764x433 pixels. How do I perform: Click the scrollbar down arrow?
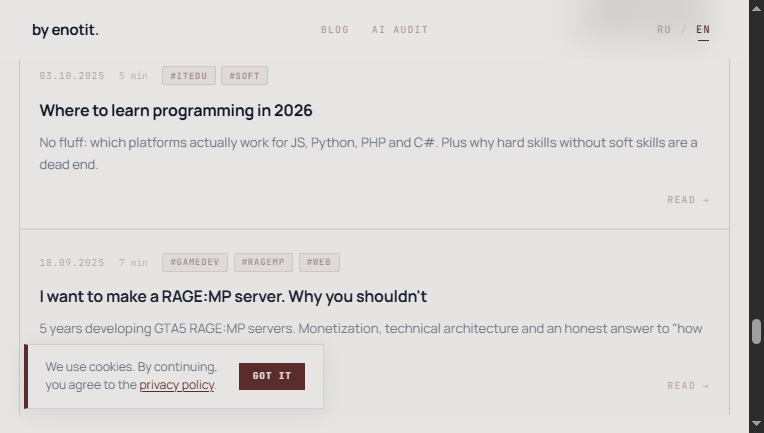coord(757,425)
